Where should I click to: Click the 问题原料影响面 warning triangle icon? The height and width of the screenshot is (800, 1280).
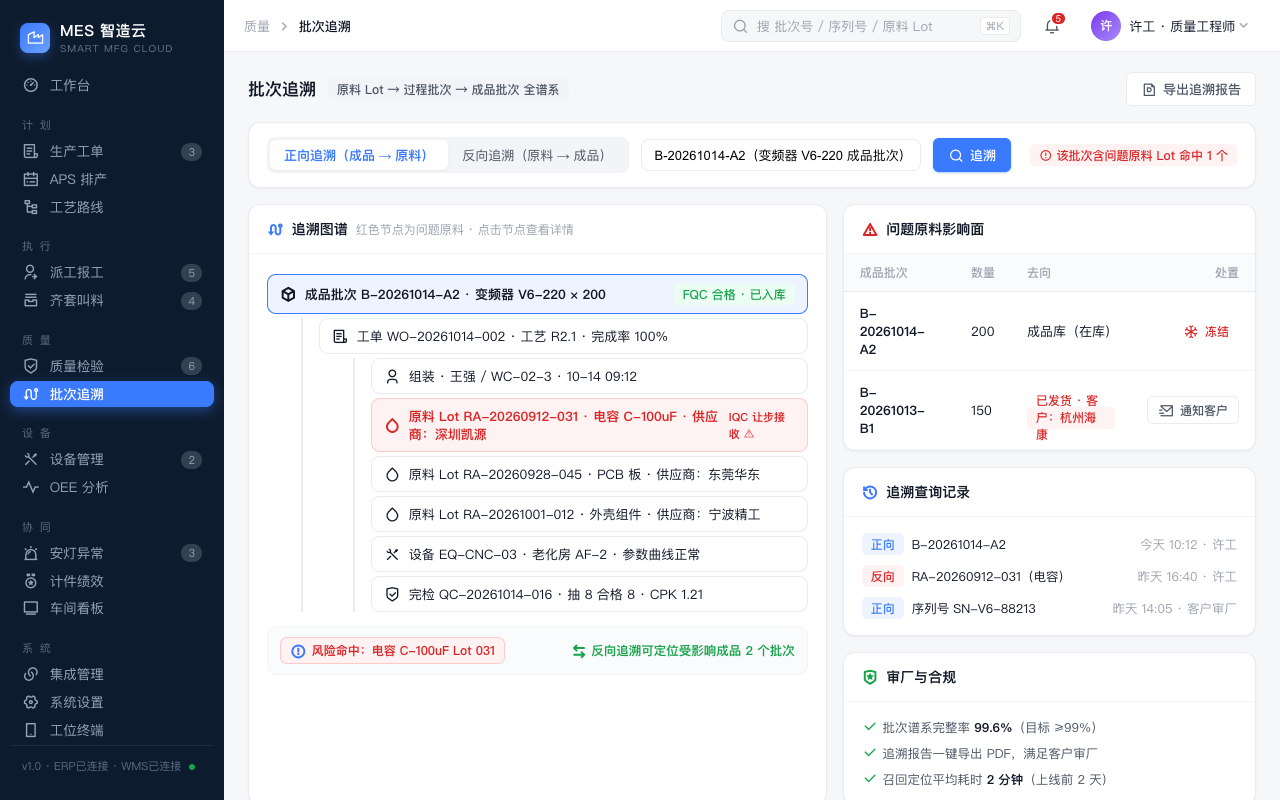(x=870, y=229)
